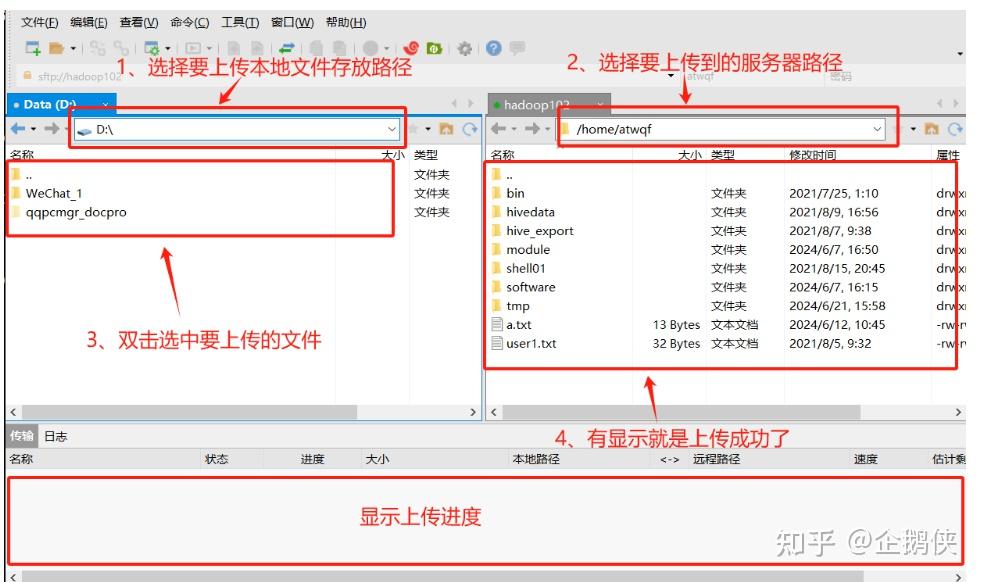Click the 速度 transfer column header
This screenshot has width=982, height=582.
point(866,459)
